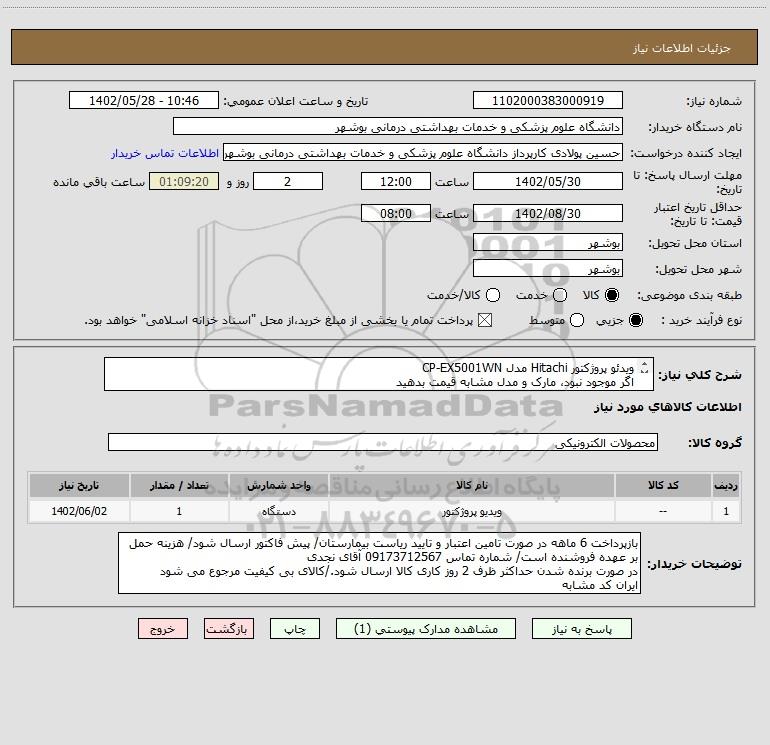This screenshot has width=770, height=745.
Task: Click the validity time field 08:00
Action: click(x=396, y=213)
